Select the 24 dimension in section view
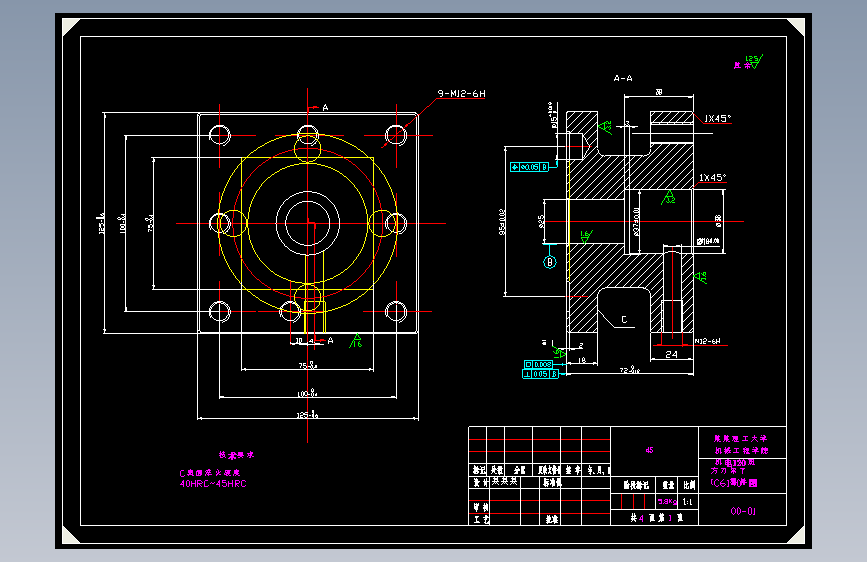 (x=671, y=355)
